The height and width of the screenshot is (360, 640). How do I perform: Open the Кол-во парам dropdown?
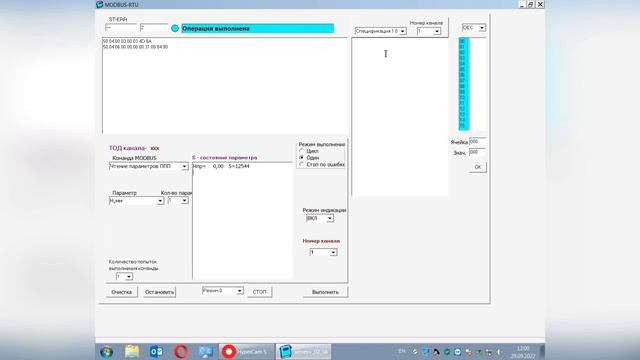pos(184,200)
